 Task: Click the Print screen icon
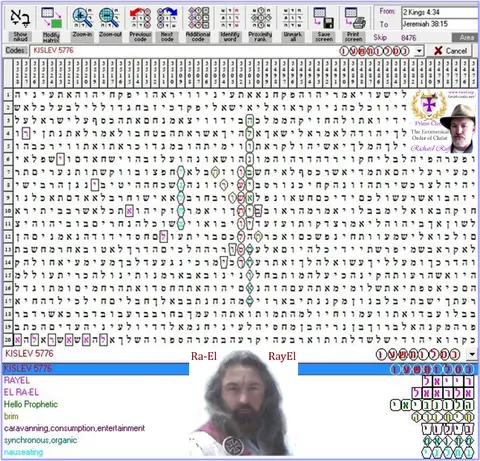[355, 19]
